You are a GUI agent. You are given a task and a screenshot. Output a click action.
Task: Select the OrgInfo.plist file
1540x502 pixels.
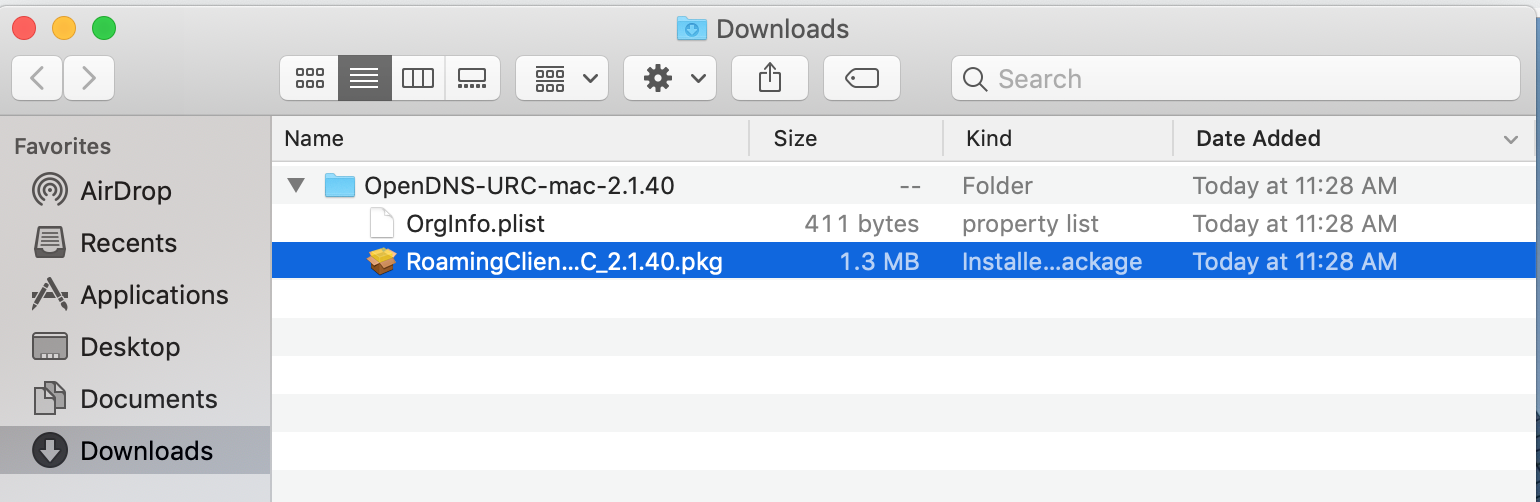[475, 224]
